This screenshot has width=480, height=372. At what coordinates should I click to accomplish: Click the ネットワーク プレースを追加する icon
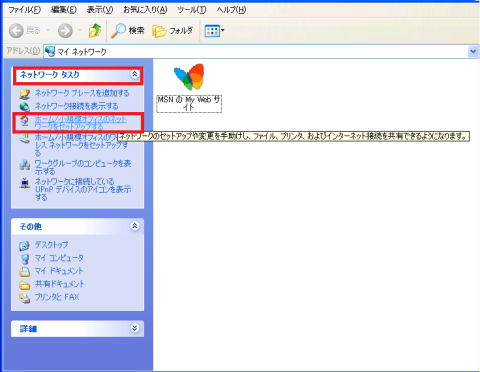pos(25,94)
